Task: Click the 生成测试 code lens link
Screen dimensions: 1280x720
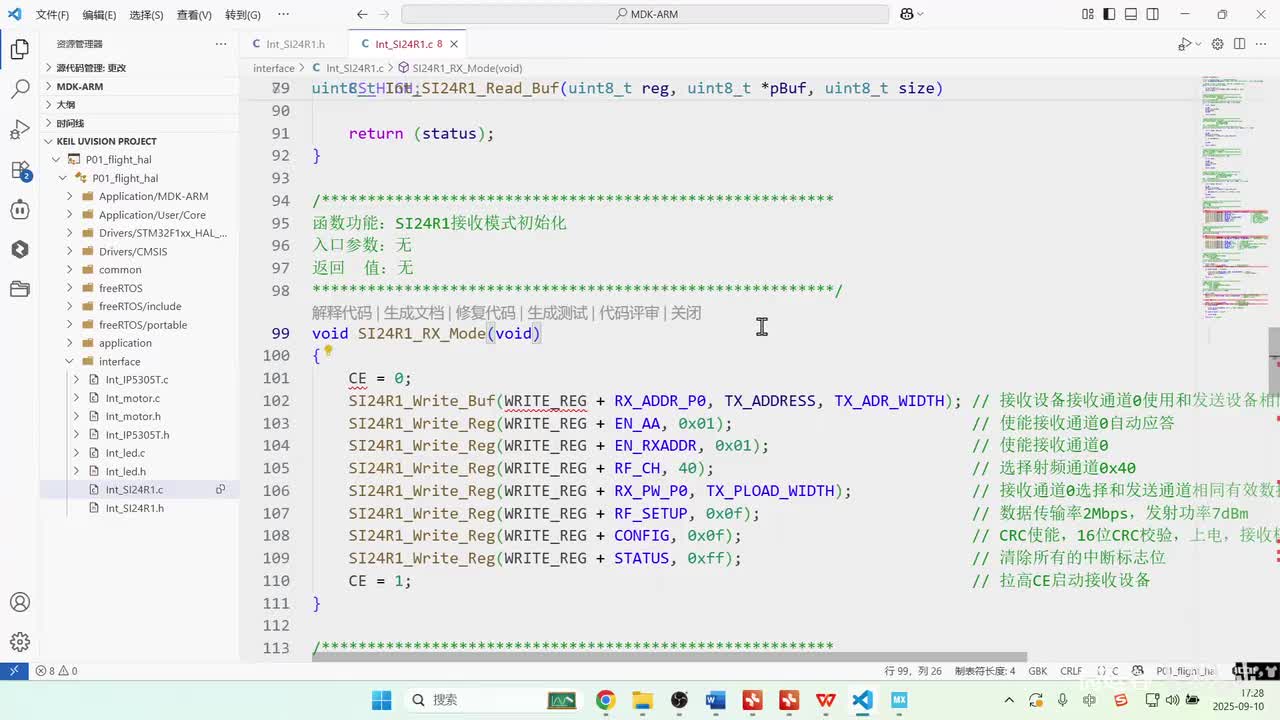Action: point(557,313)
